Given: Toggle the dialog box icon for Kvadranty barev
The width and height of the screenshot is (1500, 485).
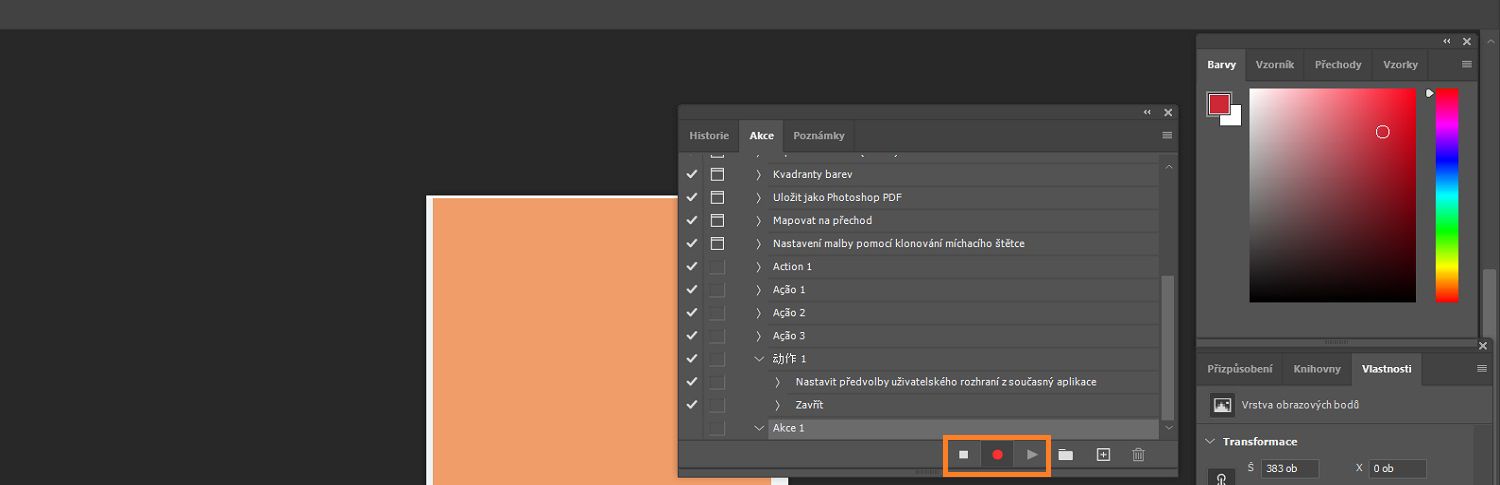Looking at the screenshot, I should click(717, 174).
